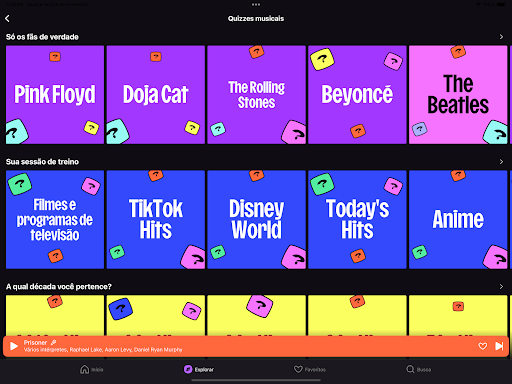Tap the artist names line in mini player
This screenshot has height=384, width=512.
[x=103, y=350]
